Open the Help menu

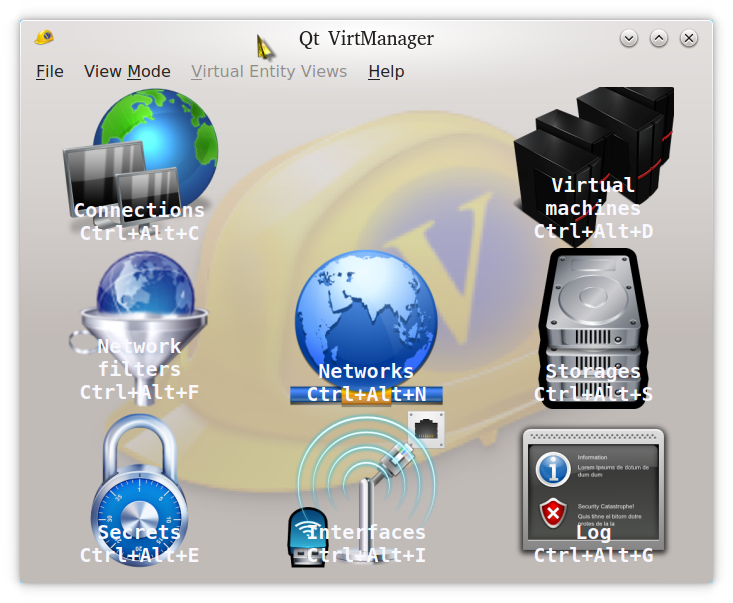pos(386,72)
